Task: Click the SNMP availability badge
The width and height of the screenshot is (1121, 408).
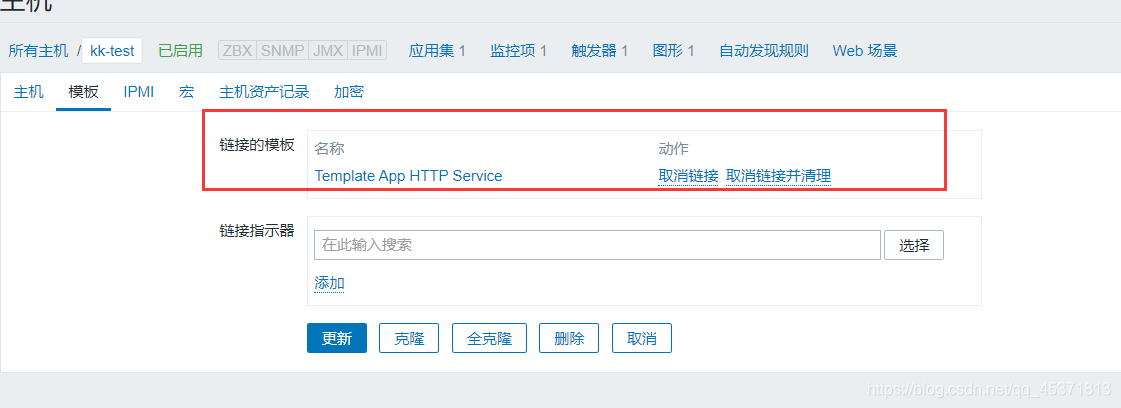Action: click(x=282, y=50)
